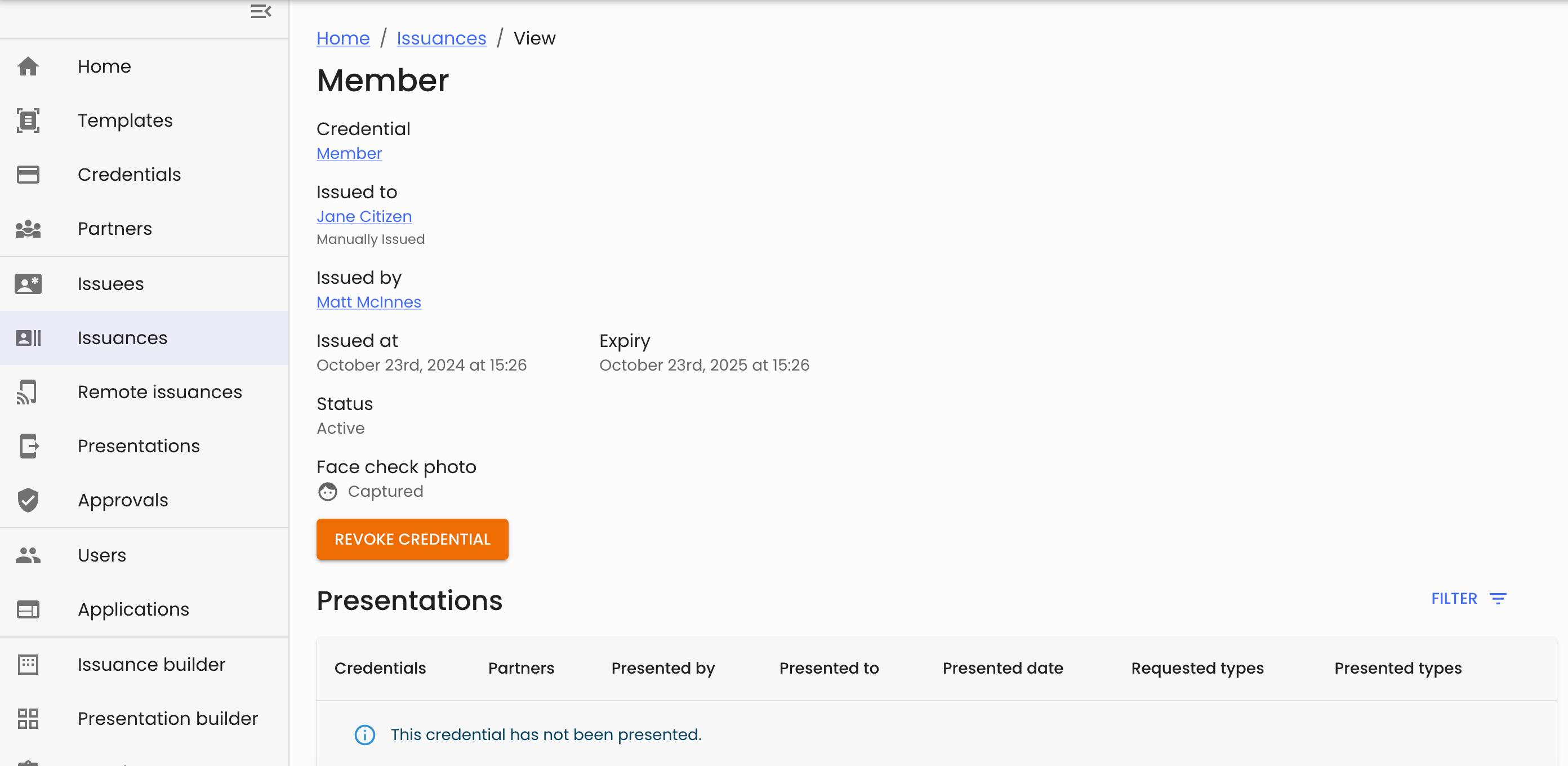
Task: Click the Templates icon in sidebar
Action: click(x=28, y=121)
